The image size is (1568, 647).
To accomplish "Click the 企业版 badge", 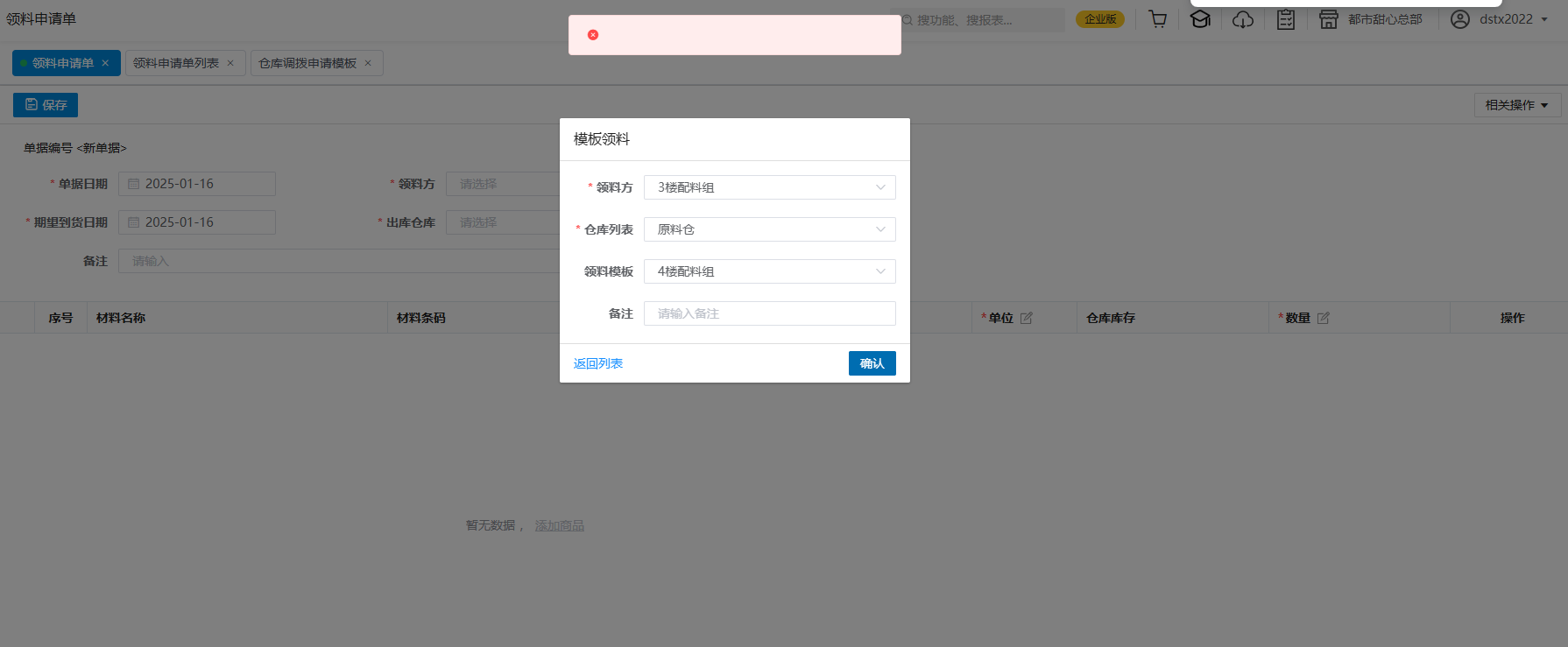I will (x=1100, y=19).
